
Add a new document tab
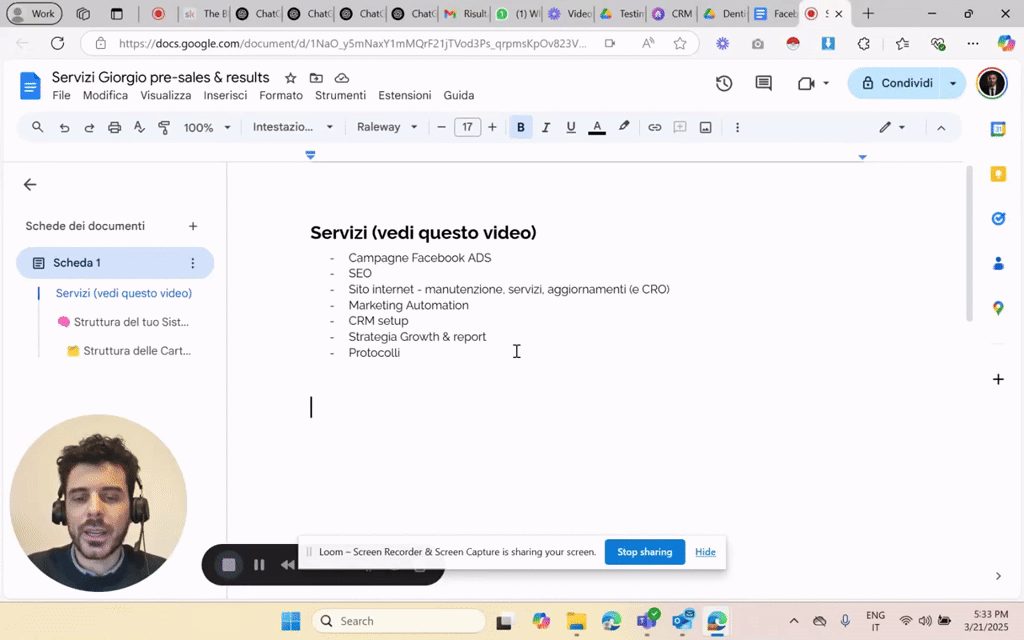(x=193, y=226)
